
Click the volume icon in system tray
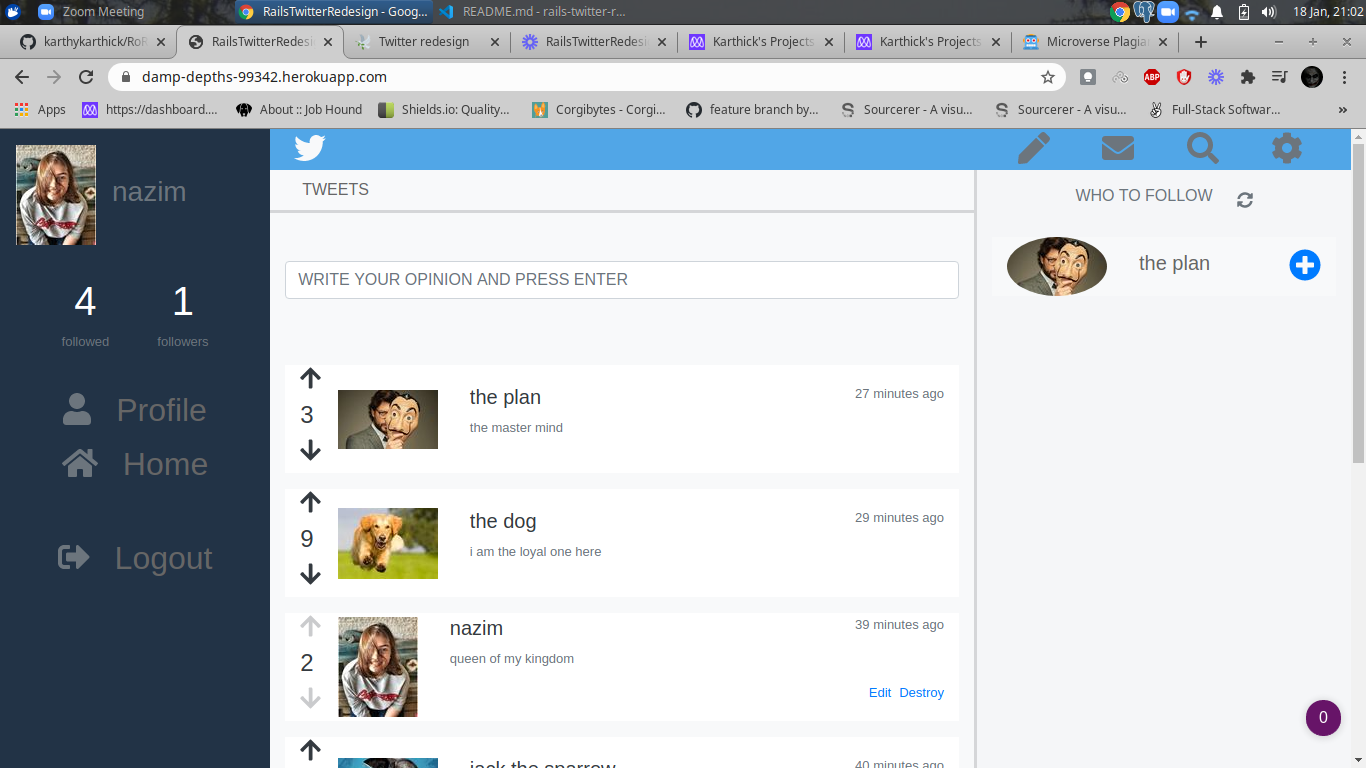[x=1269, y=12]
